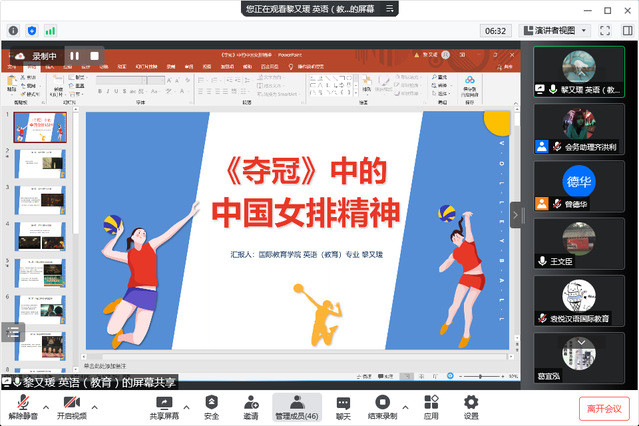Open the 设置 settings gear
Image resolution: width=639 pixels, height=426 pixels.
(471, 402)
